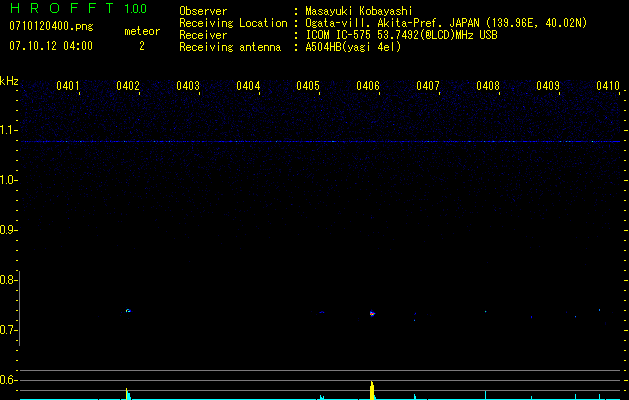Click the tall yellow peak at the bottom
Image resolution: width=629 pixels, height=400 pixels.
coord(372,389)
